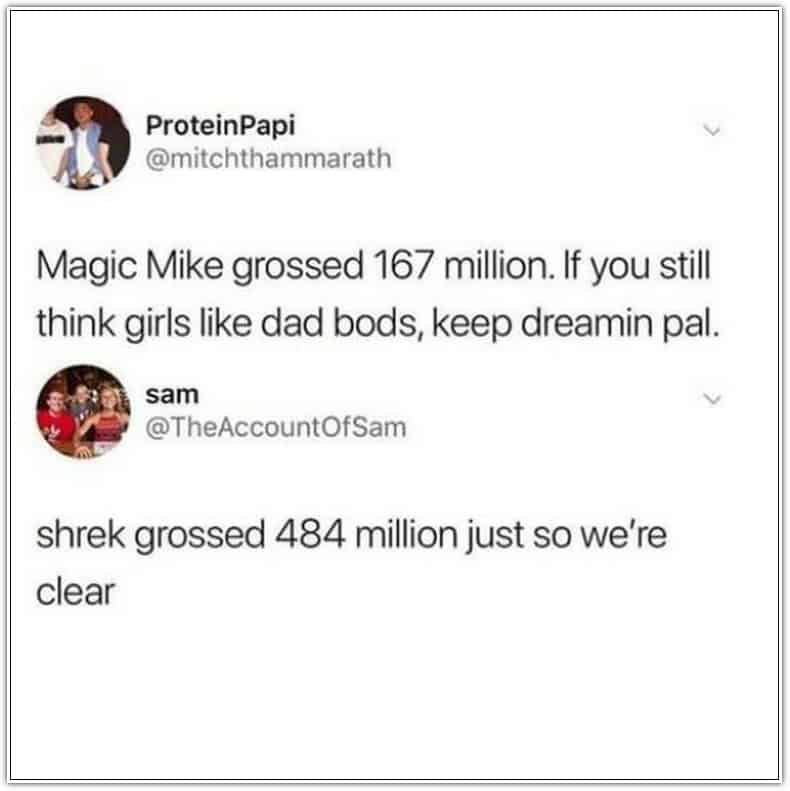Click the word "grossed" in ProteinPapi's tweet
This screenshot has height=791, width=790.
pyautogui.click(x=298, y=268)
